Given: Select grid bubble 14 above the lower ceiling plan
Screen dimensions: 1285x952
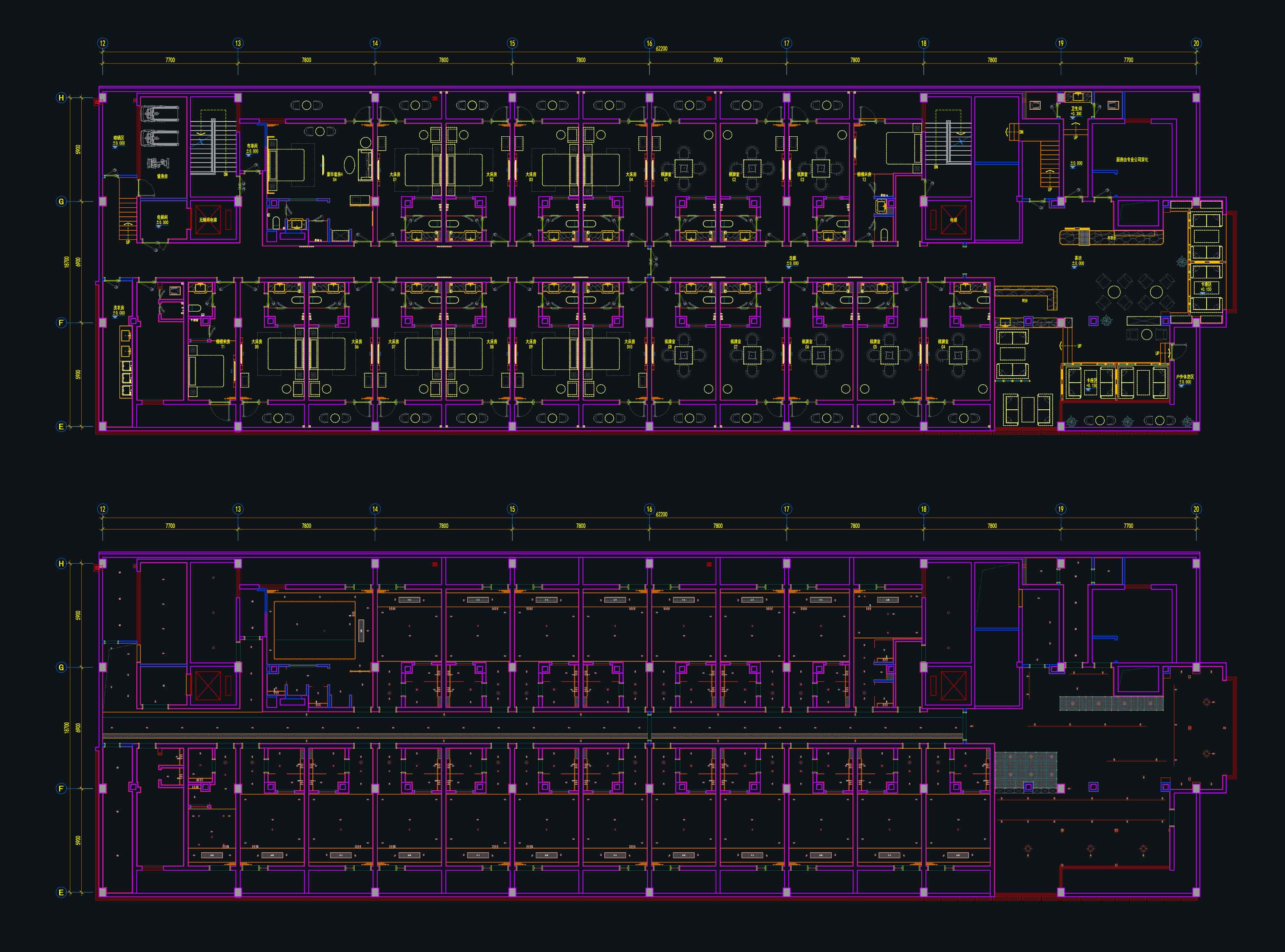Looking at the screenshot, I should point(375,509).
